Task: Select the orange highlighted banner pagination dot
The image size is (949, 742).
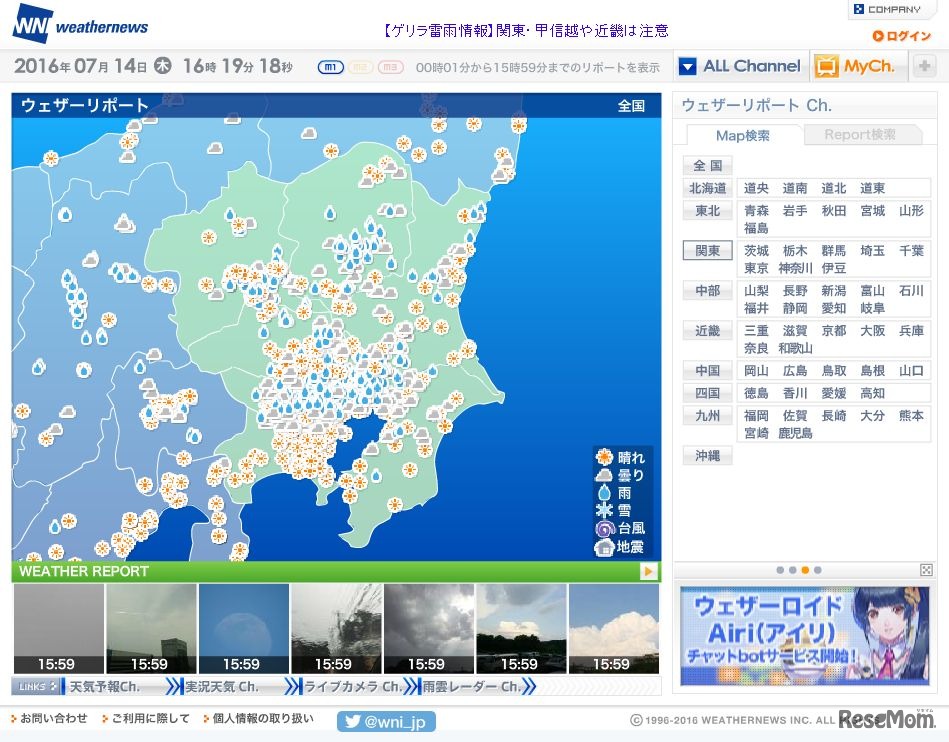Action: point(805,570)
